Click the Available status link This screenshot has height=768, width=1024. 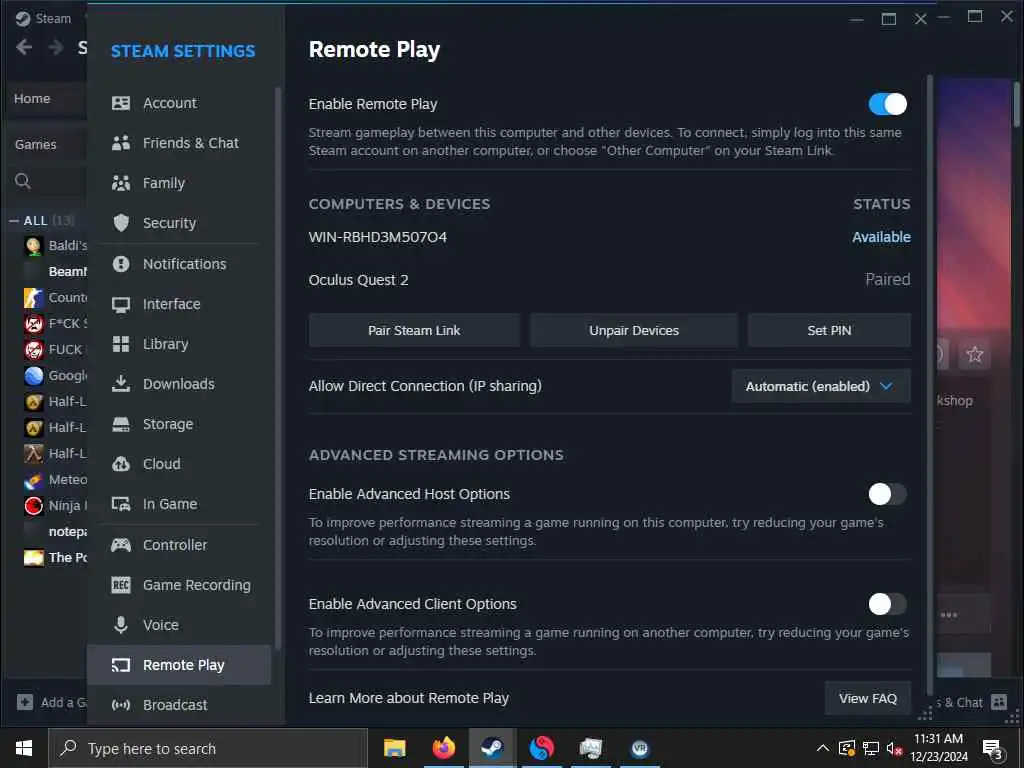[x=881, y=237]
